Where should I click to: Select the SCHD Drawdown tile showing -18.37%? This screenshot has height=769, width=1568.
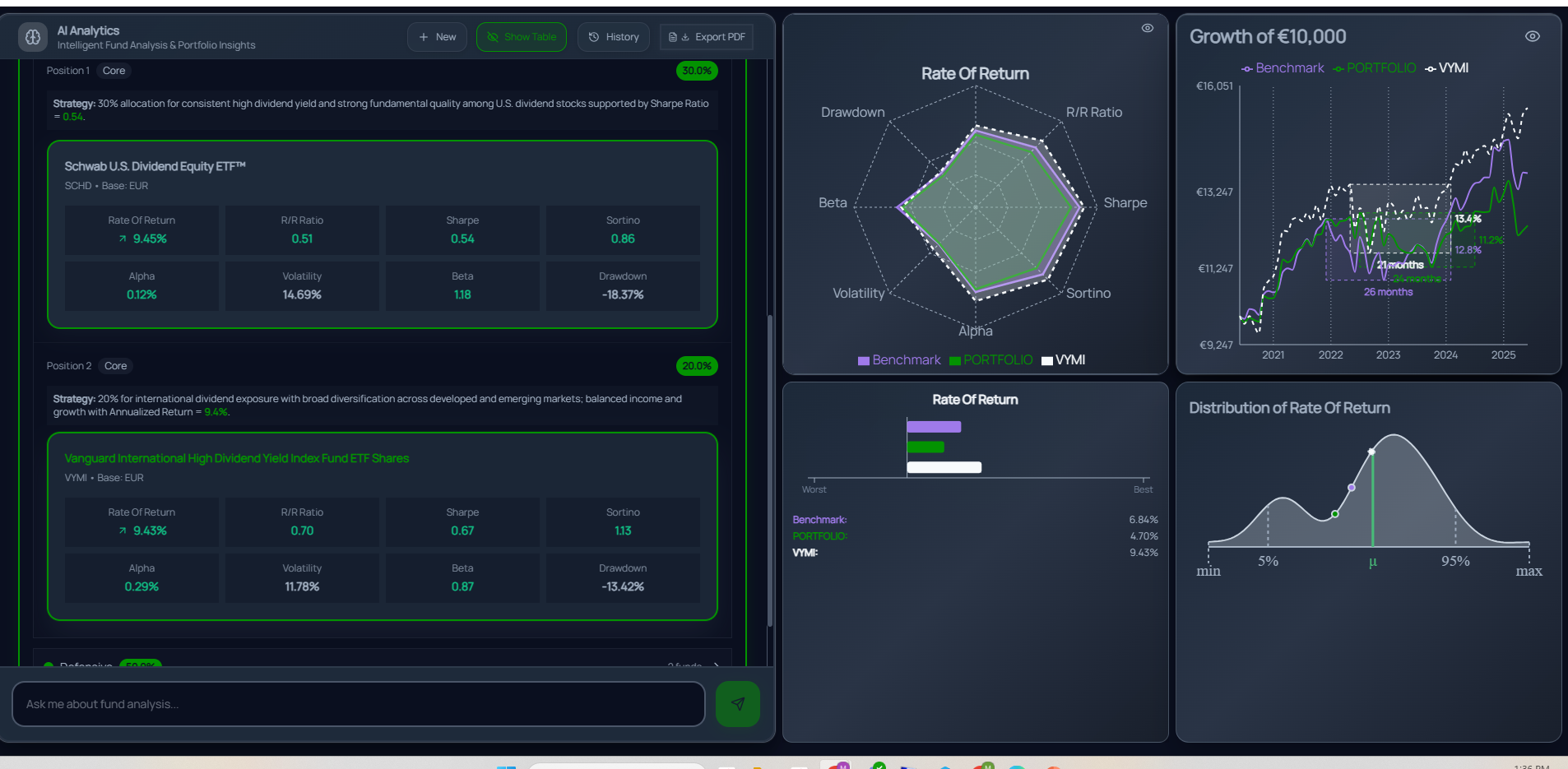pyautogui.click(x=623, y=286)
